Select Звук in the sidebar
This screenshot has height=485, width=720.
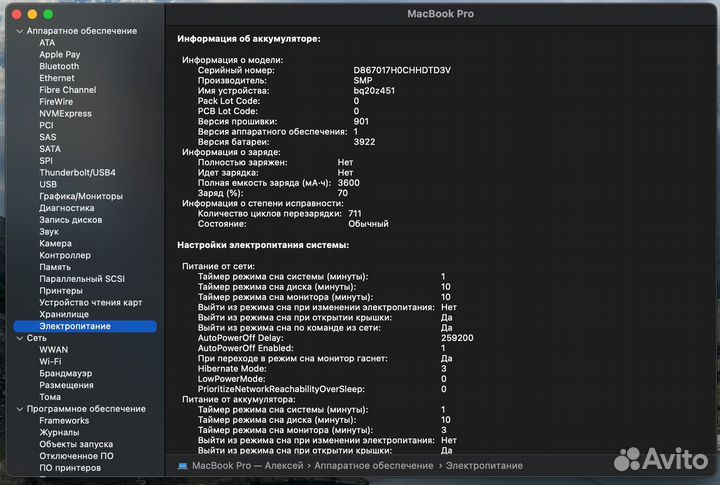(x=49, y=231)
